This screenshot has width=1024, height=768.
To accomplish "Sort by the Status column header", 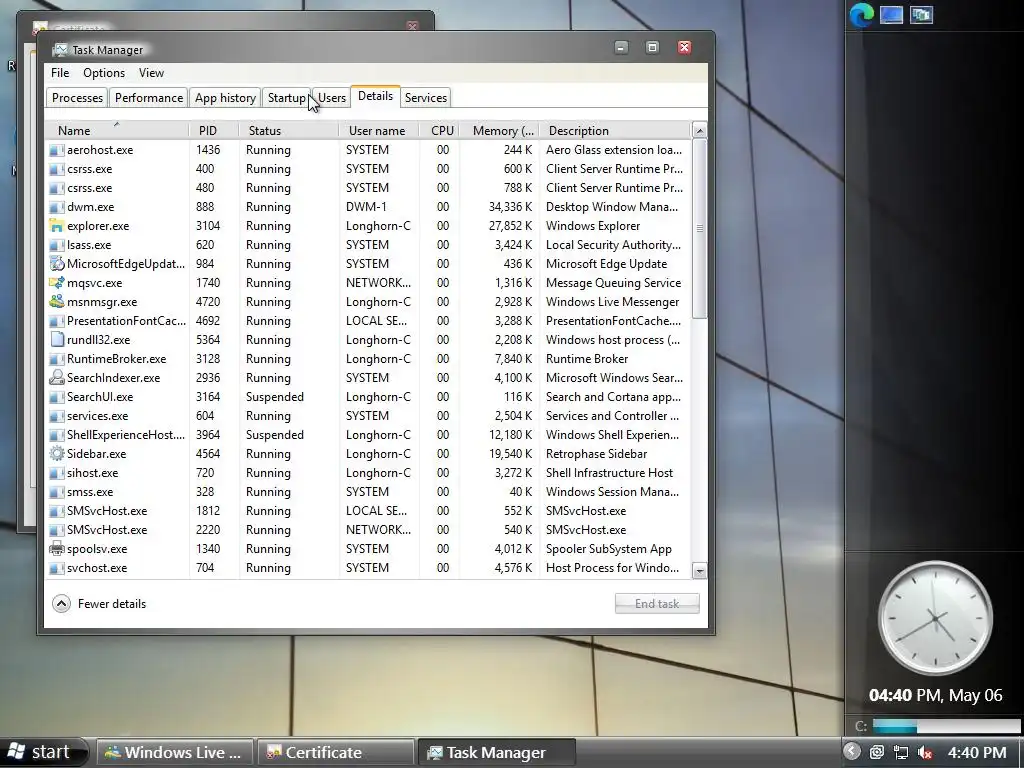I will click(x=289, y=131).
